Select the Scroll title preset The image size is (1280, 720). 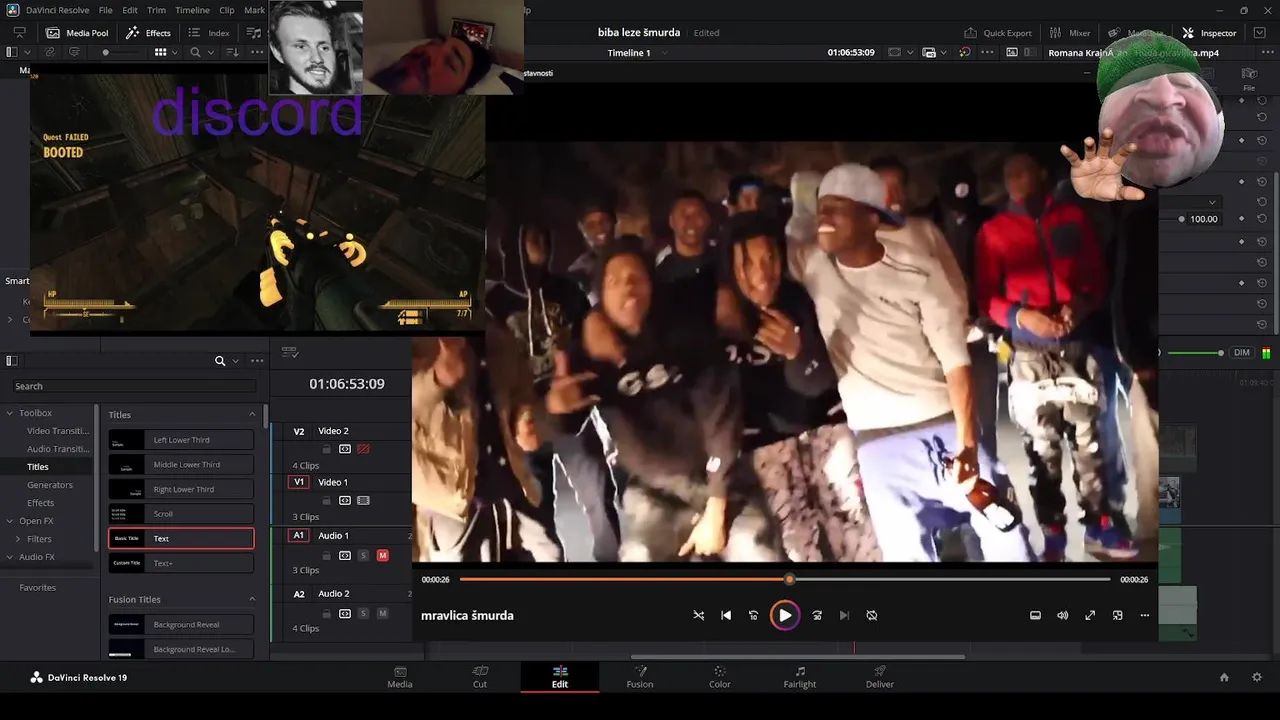coord(181,514)
